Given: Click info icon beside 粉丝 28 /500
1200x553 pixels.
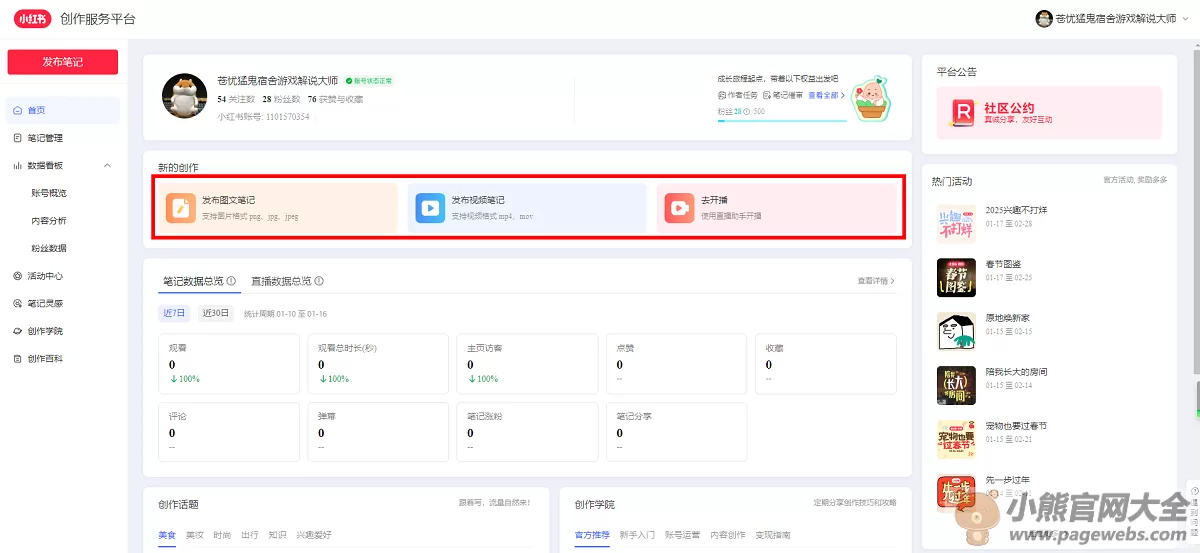Looking at the screenshot, I should point(748,112).
